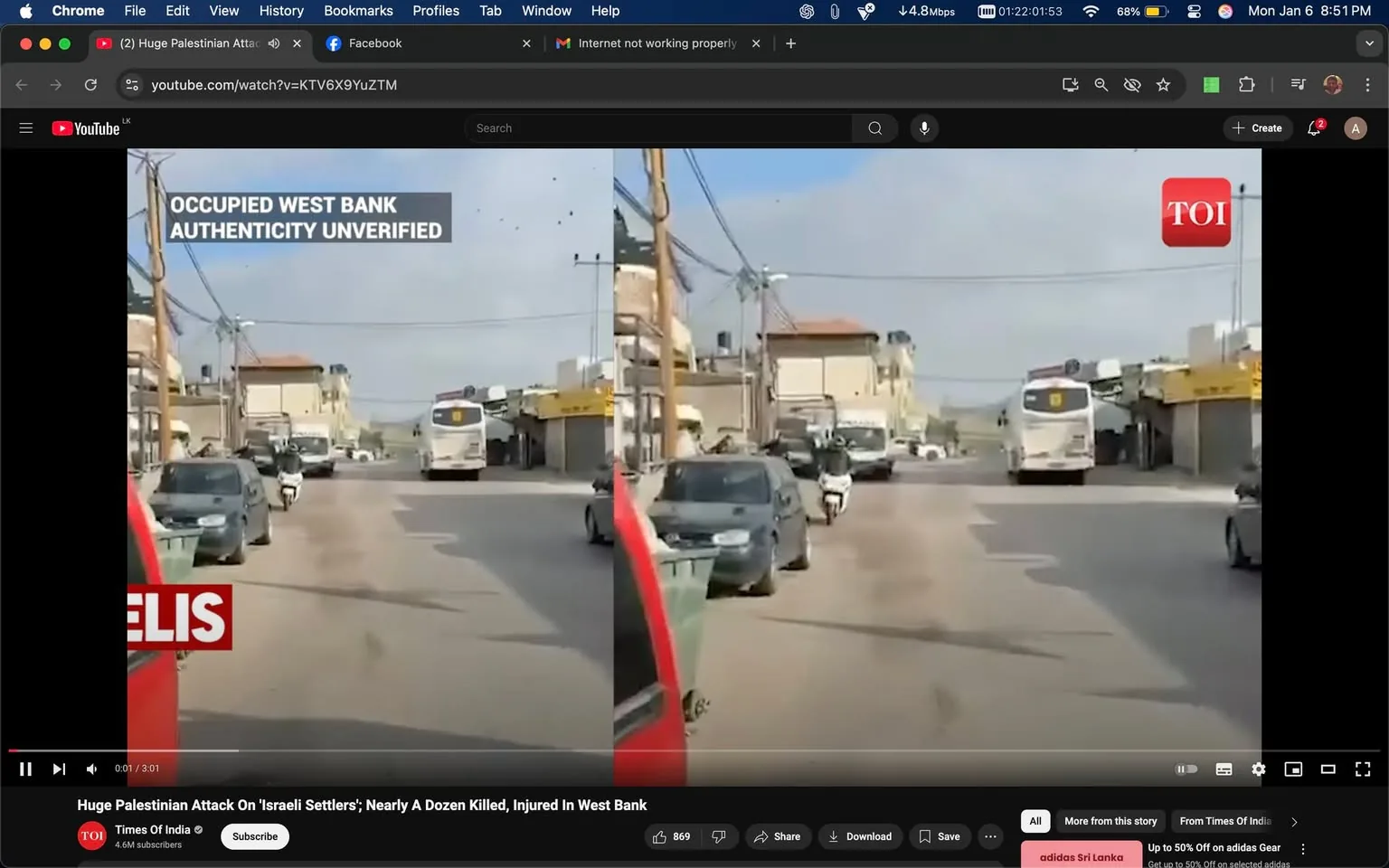The width and height of the screenshot is (1389, 868).
Task: Toggle autoplay off
Action: click(x=1186, y=769)
